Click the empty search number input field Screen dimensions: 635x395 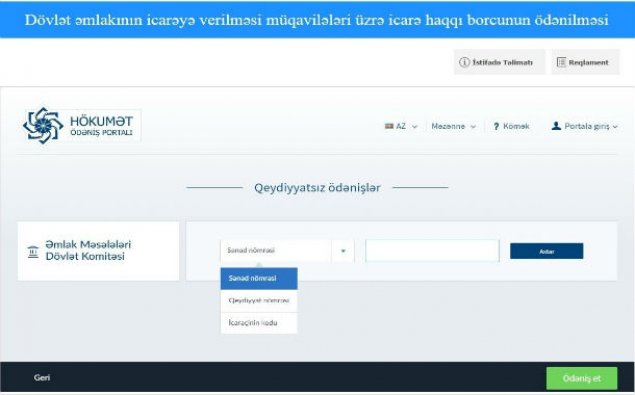click(x=432, y=251)
